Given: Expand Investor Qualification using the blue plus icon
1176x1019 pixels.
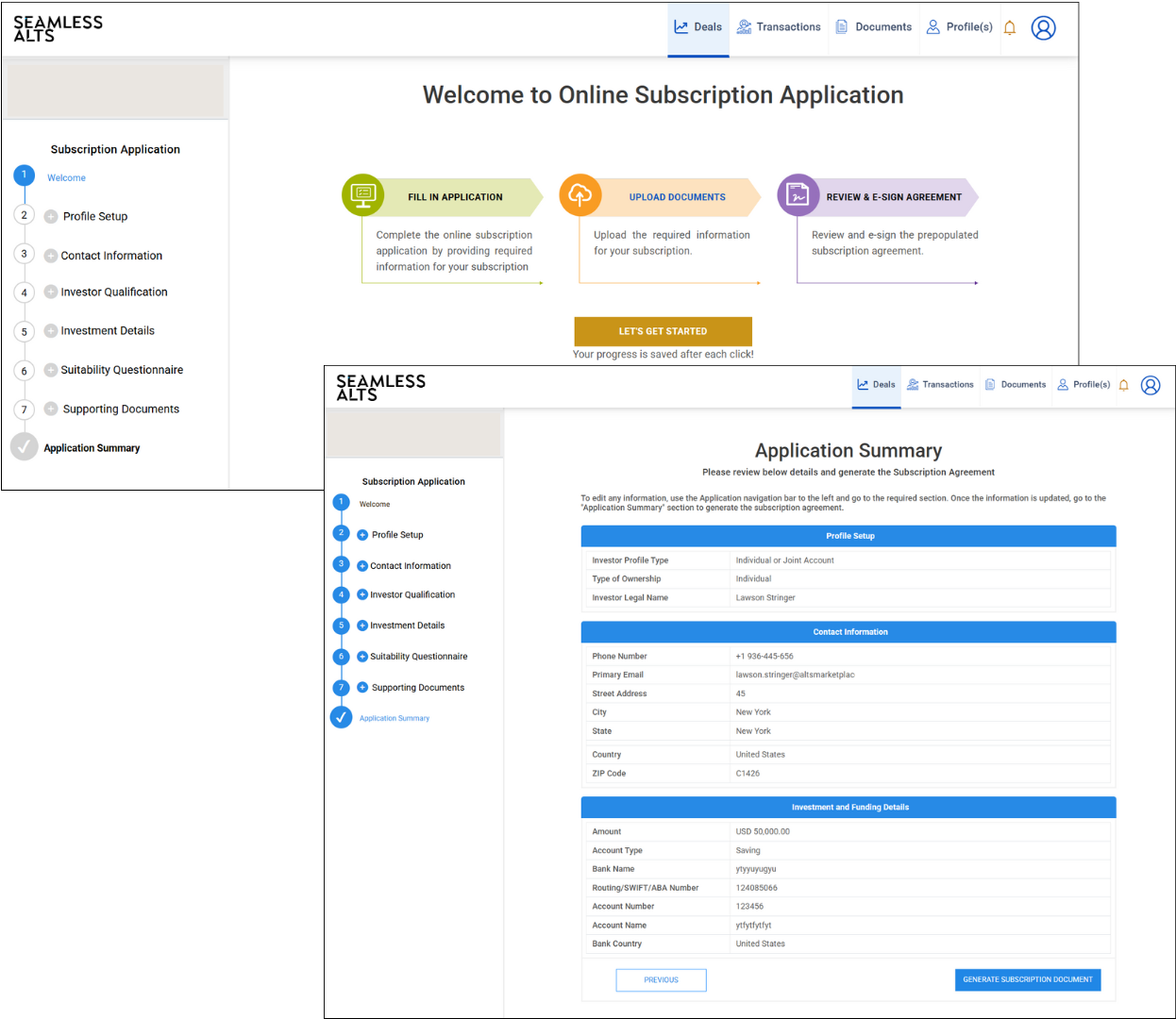Looking at the screenshot, I should (362, 595).
